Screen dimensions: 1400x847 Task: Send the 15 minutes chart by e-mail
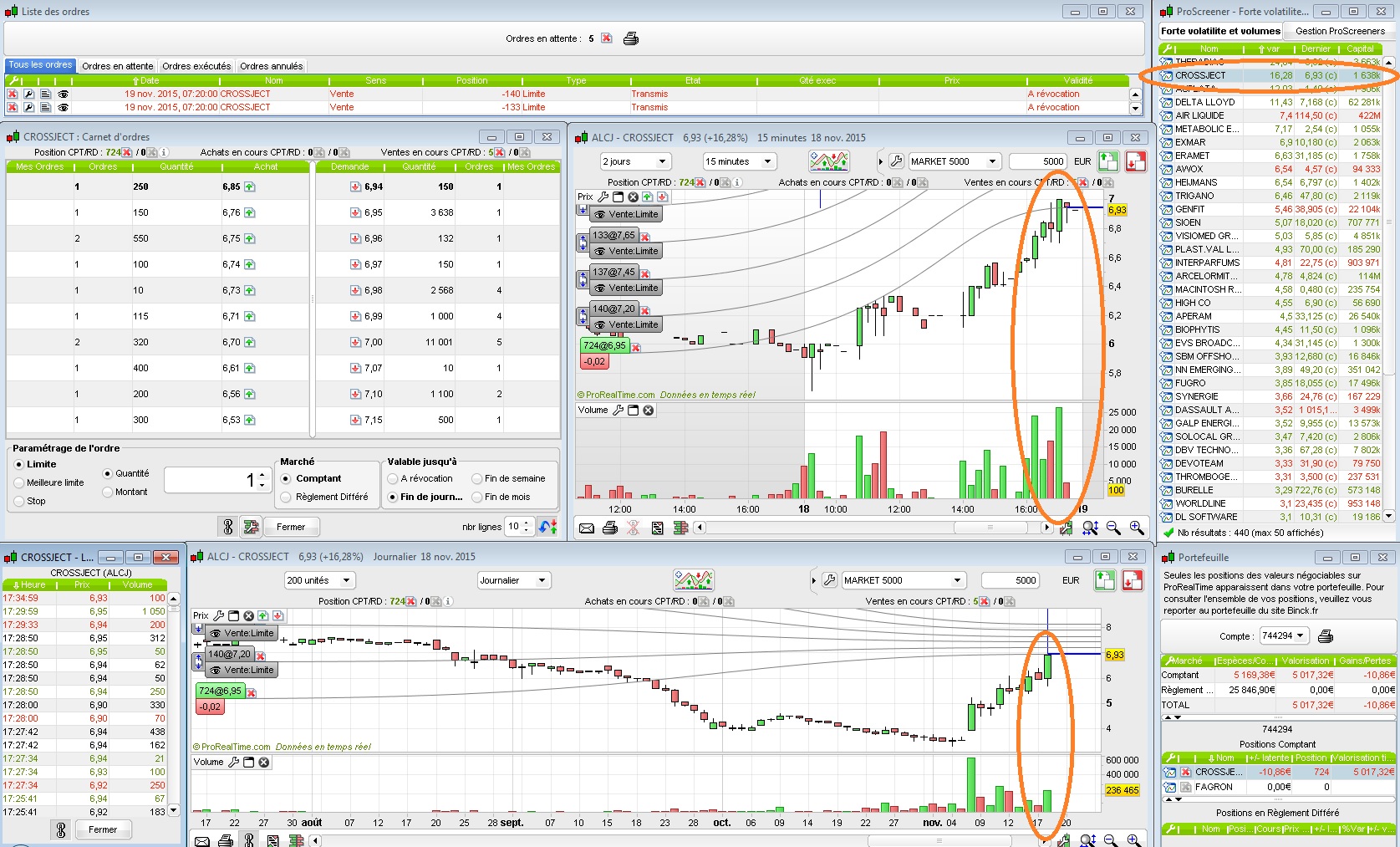click(x=587, y=528)
